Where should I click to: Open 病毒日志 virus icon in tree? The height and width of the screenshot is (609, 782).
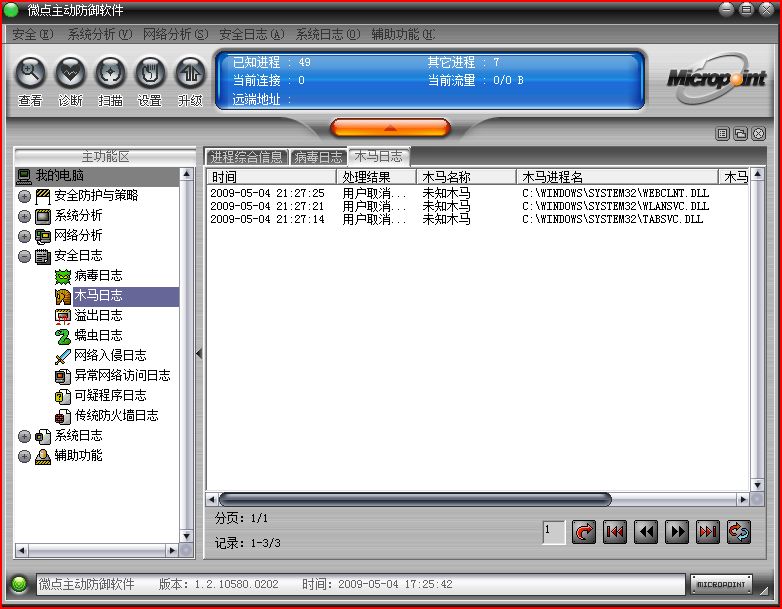pyautogui.click(x=63, y=276)
